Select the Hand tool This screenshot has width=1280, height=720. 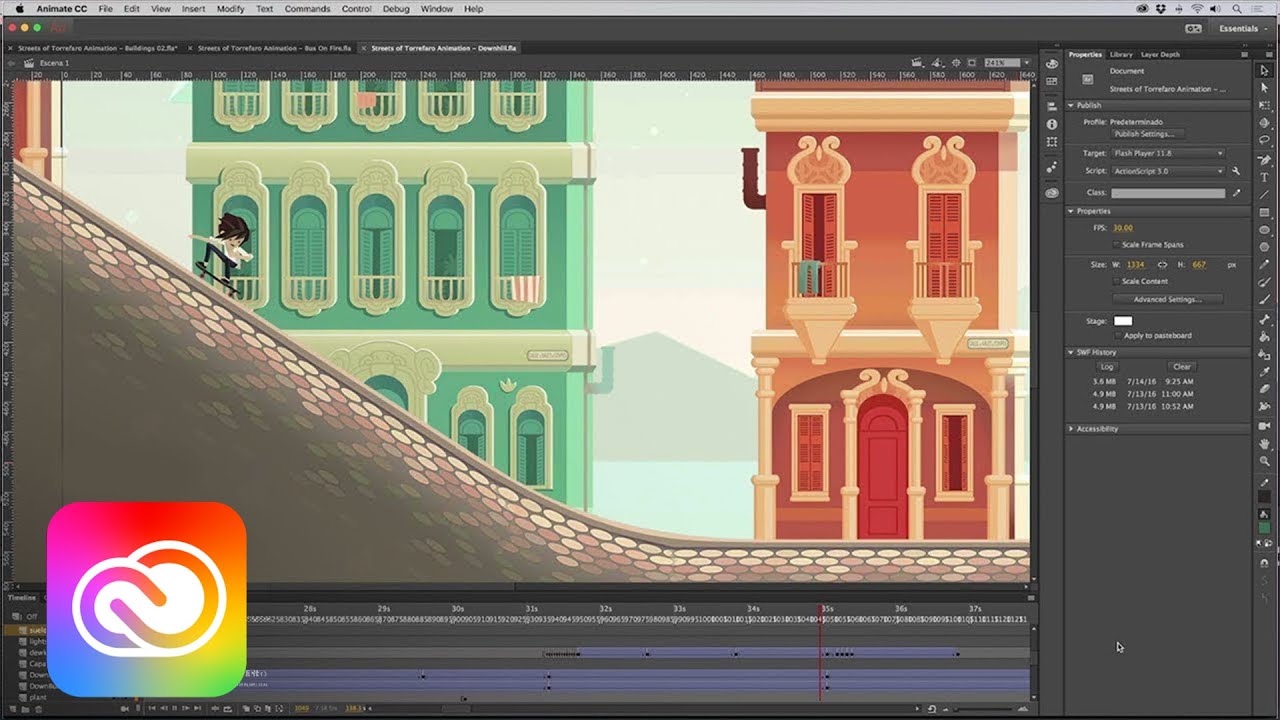[x=1264, y=443]
